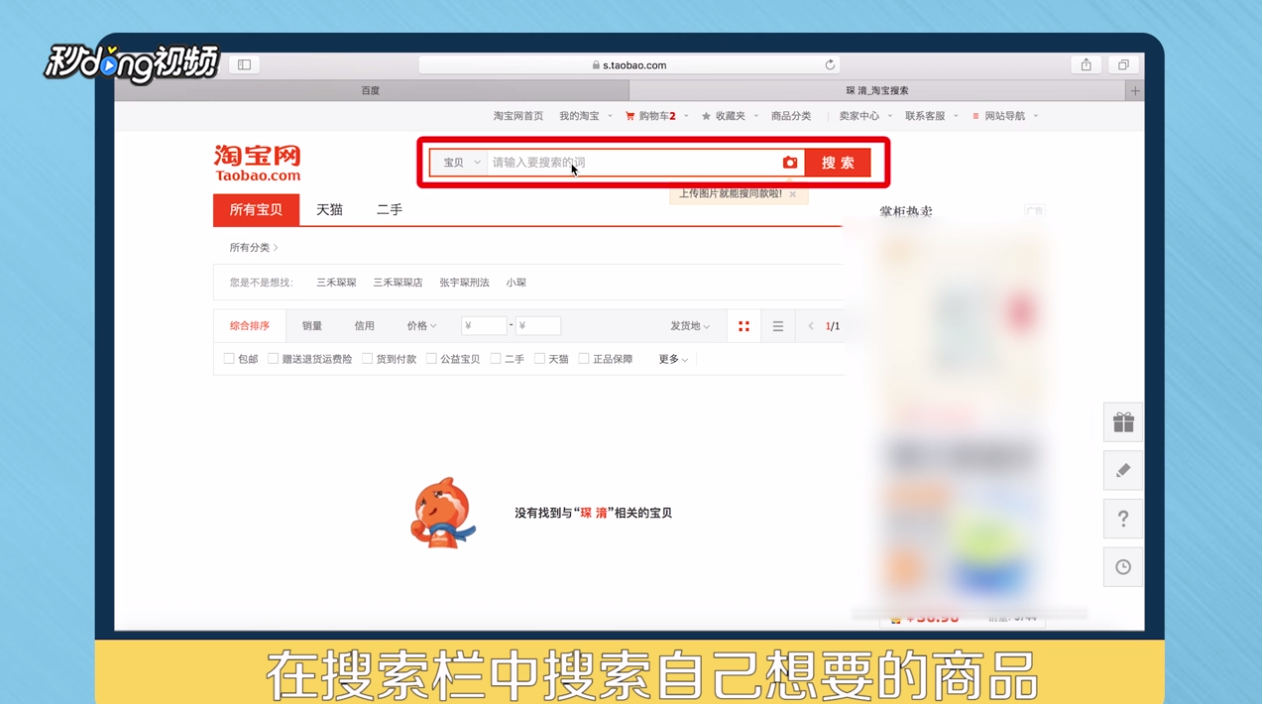The image size is (1263, 704).
Task: Select the 二手 tab
Action: tap(389, 210)
